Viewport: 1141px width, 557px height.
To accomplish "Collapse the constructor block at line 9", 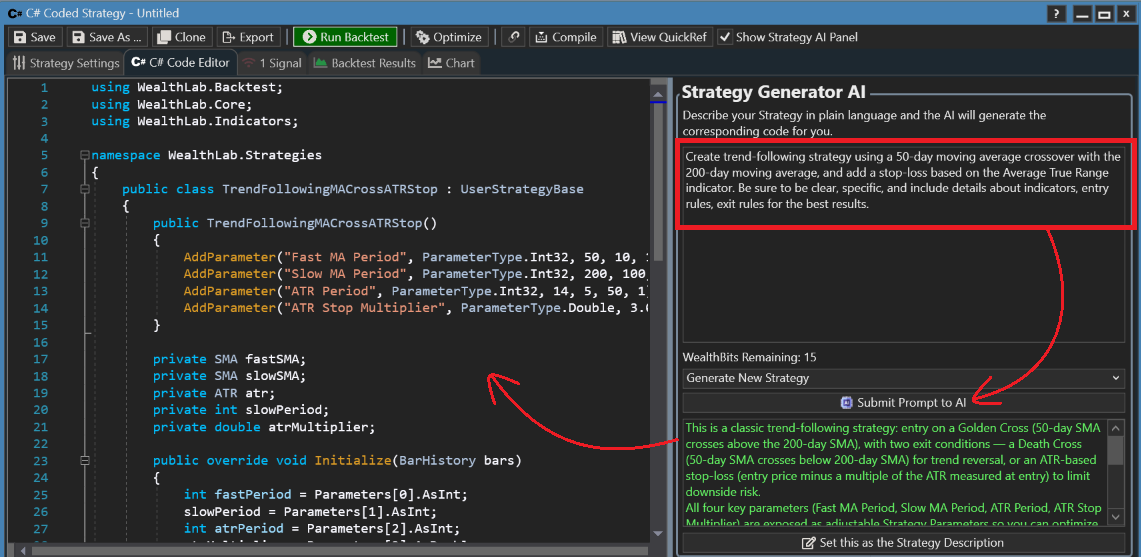I will pyautogui.click(x=85, y=223).
